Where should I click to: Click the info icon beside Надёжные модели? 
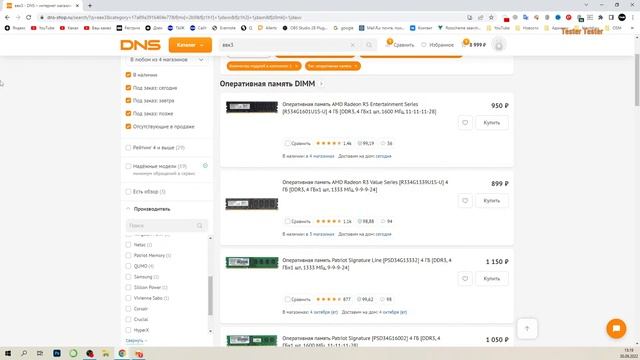pyautogui.click(x=205, y=166)
